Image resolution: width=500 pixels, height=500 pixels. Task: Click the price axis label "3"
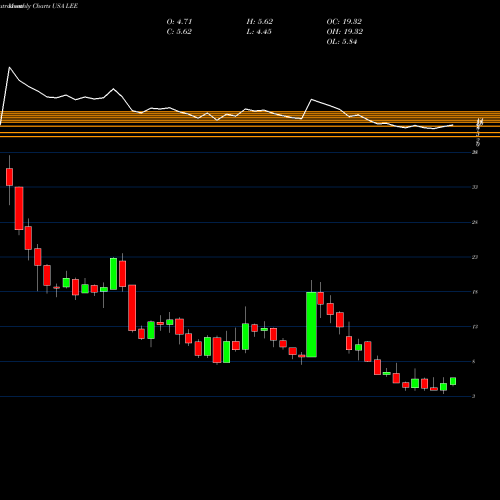click(x=474, y=396)
